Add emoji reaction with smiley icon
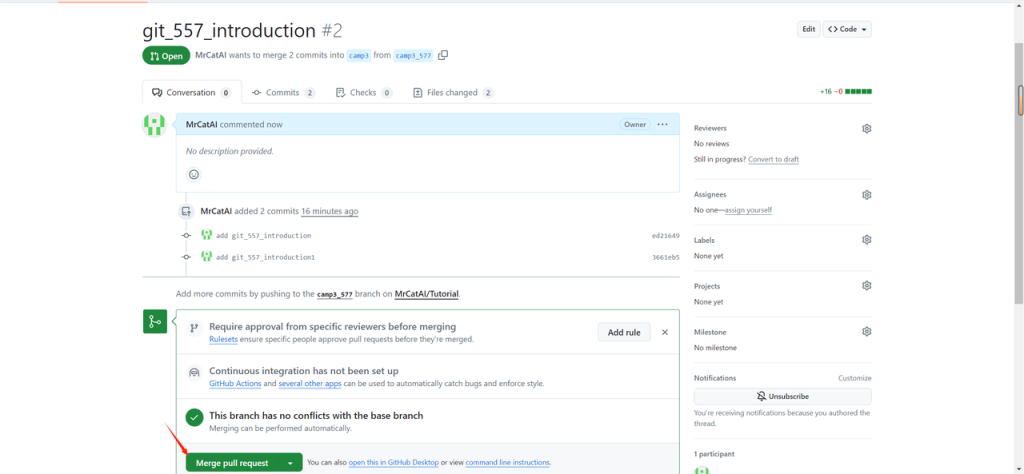The image size is (1024, 474). tap(194, 174)
